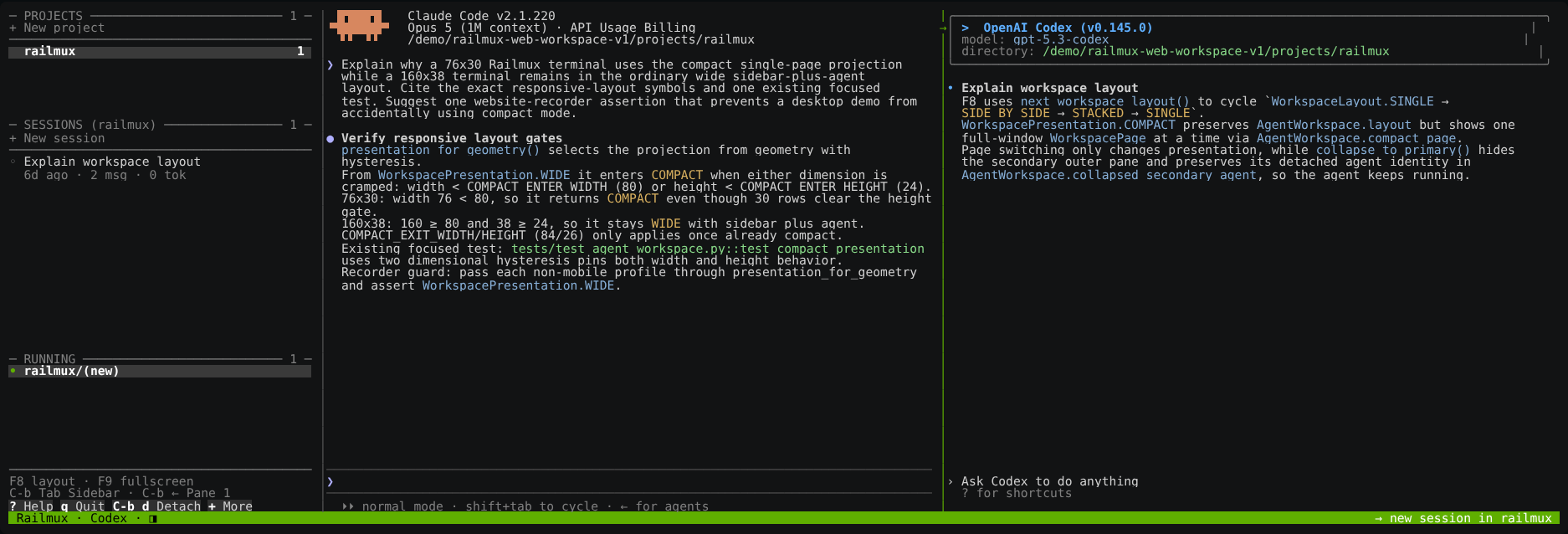
Task: Click the user prompt beginning Explain why a 76x30
Action: coord(628,88)
